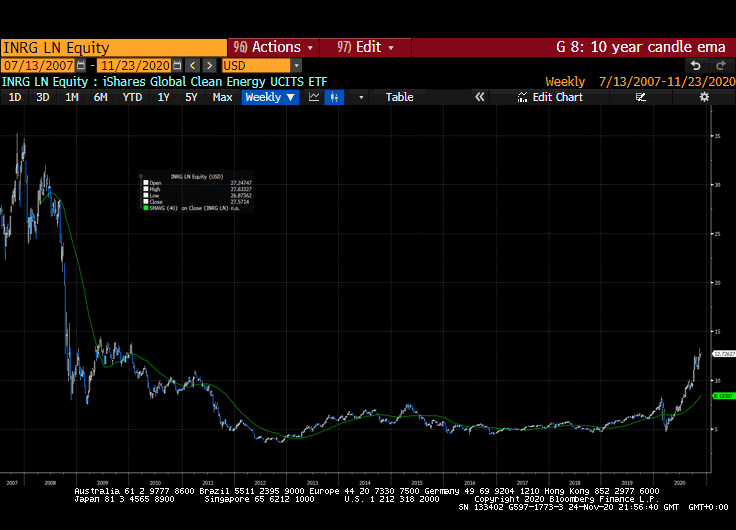Open chart settings gear icon
Screen dimensions: 736x530
coord(704,97)
